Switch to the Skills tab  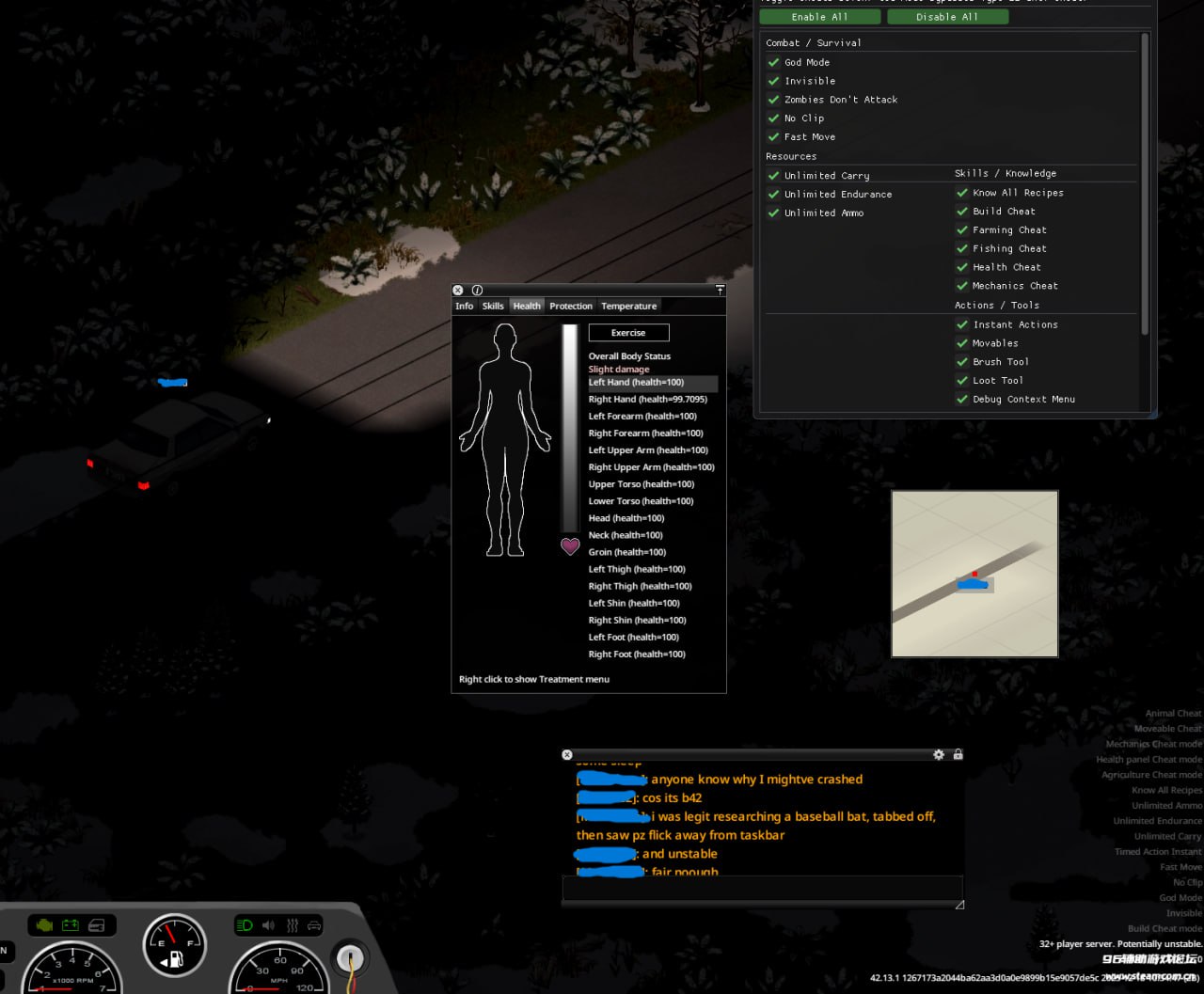point(493,306)
